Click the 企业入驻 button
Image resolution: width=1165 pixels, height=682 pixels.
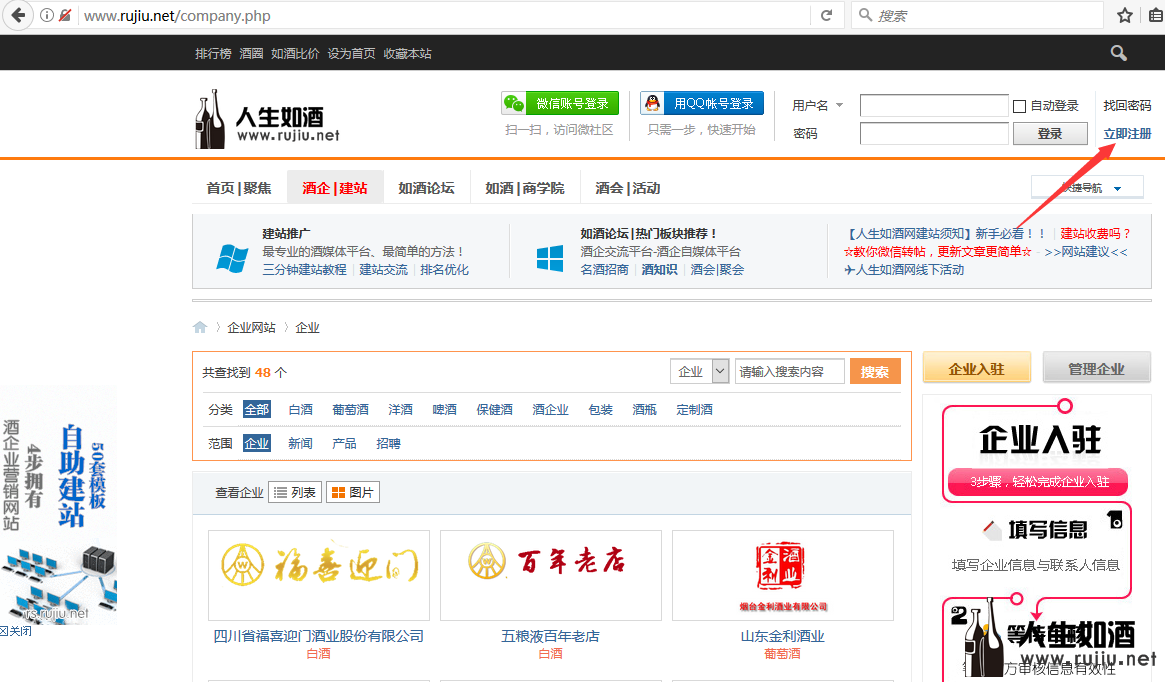click(976, 368)
